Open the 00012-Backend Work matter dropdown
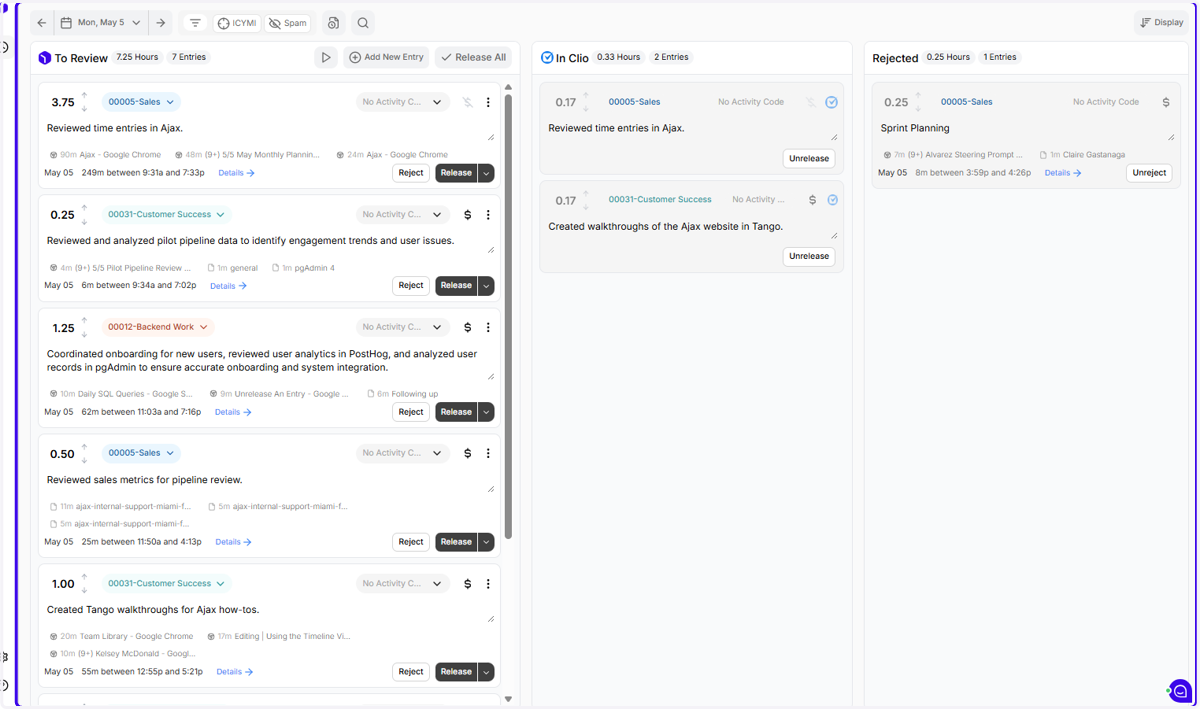Viewport: 1200px width, 709px height. click(x=158, y=327)
